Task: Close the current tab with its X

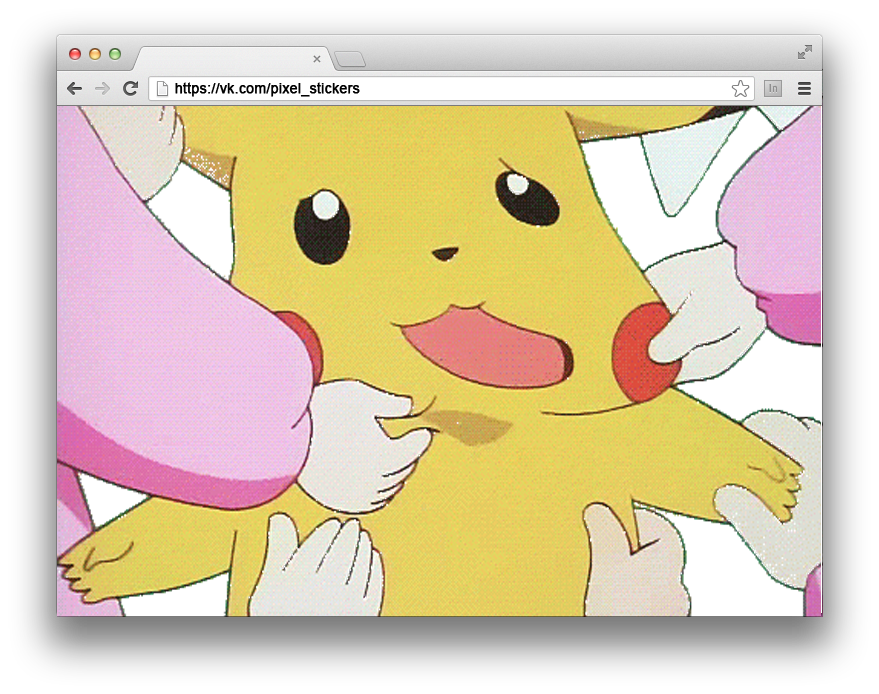Action: [317, 59]
